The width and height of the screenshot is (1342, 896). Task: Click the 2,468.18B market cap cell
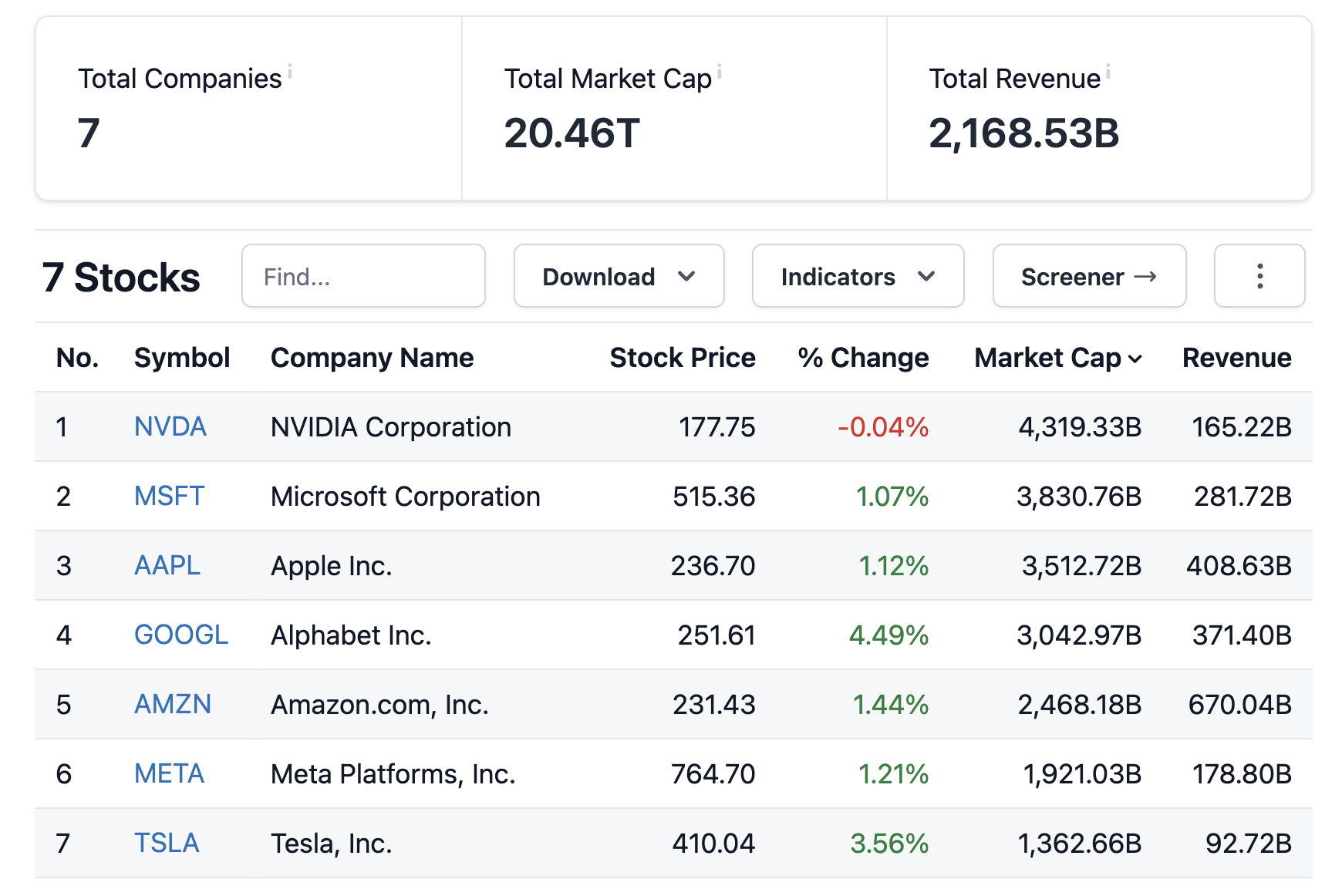click(x=1080, y=704)
